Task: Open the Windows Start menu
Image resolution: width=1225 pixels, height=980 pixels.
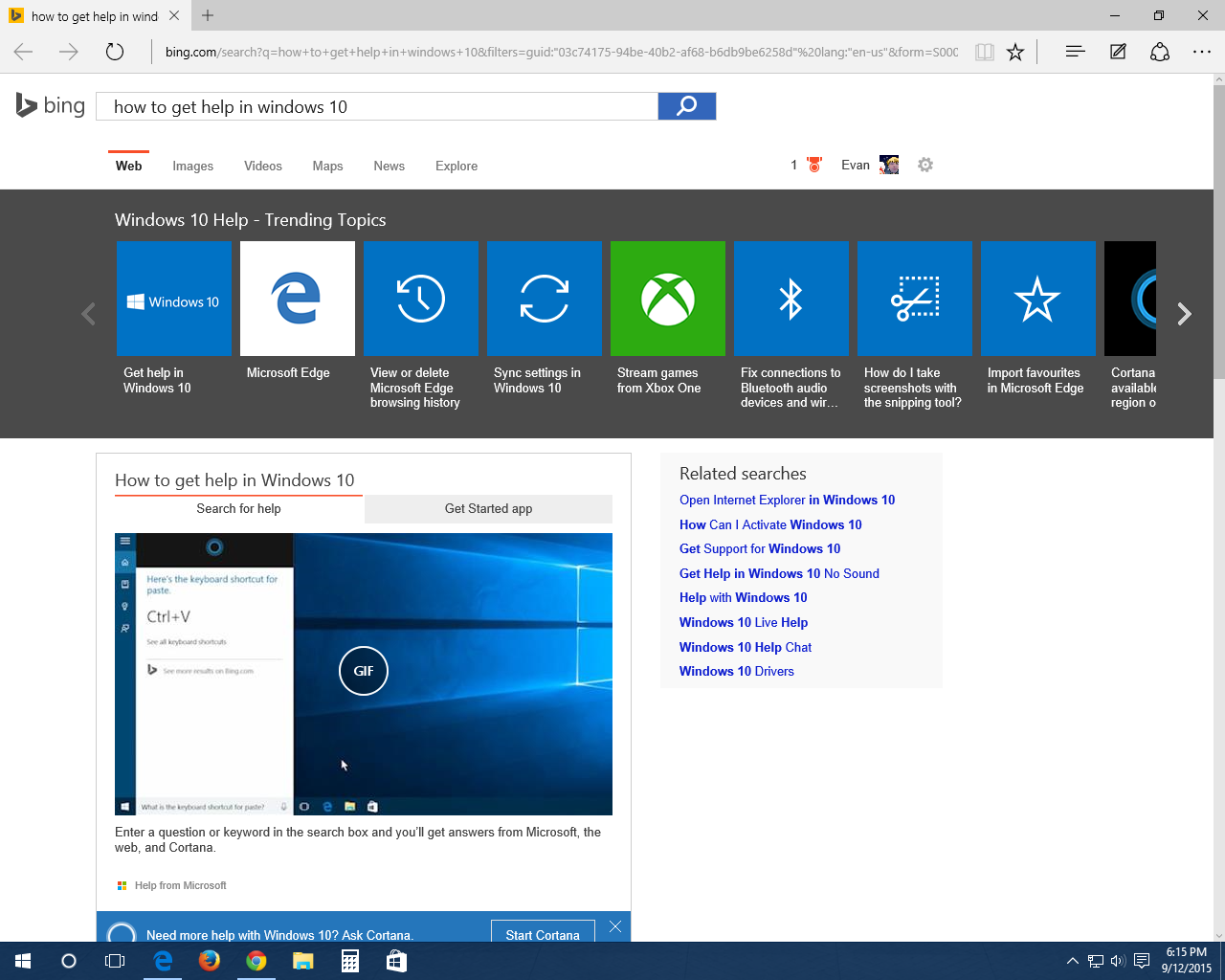Action: pyautogui.click(x=23, y=961)
